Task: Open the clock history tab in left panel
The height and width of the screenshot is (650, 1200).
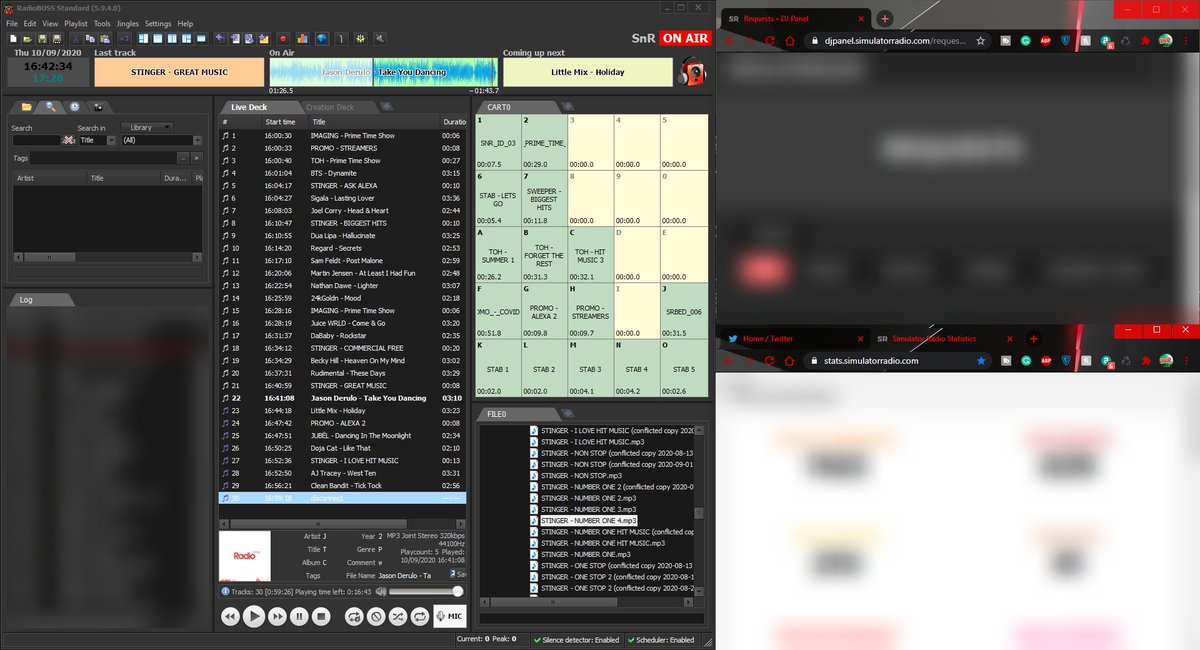Action: click(74, 106)
